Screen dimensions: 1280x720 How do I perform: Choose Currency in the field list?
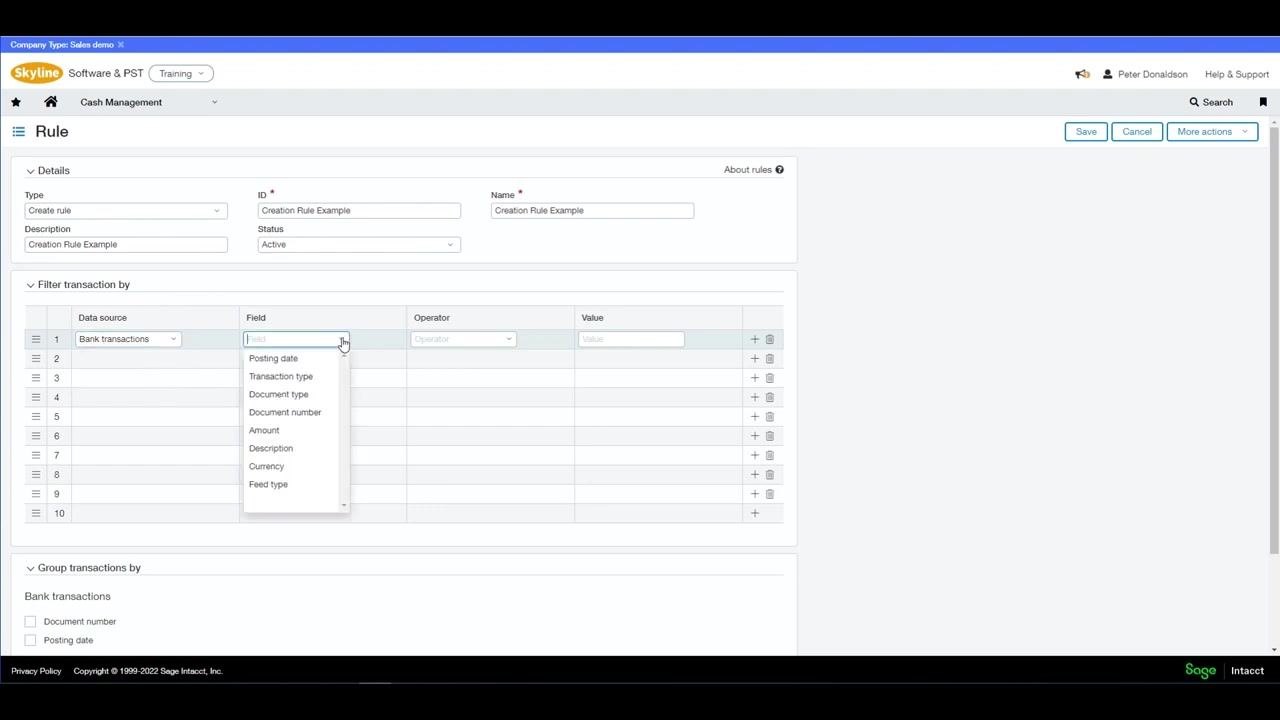pyautogui.click(x=267, y=467)
